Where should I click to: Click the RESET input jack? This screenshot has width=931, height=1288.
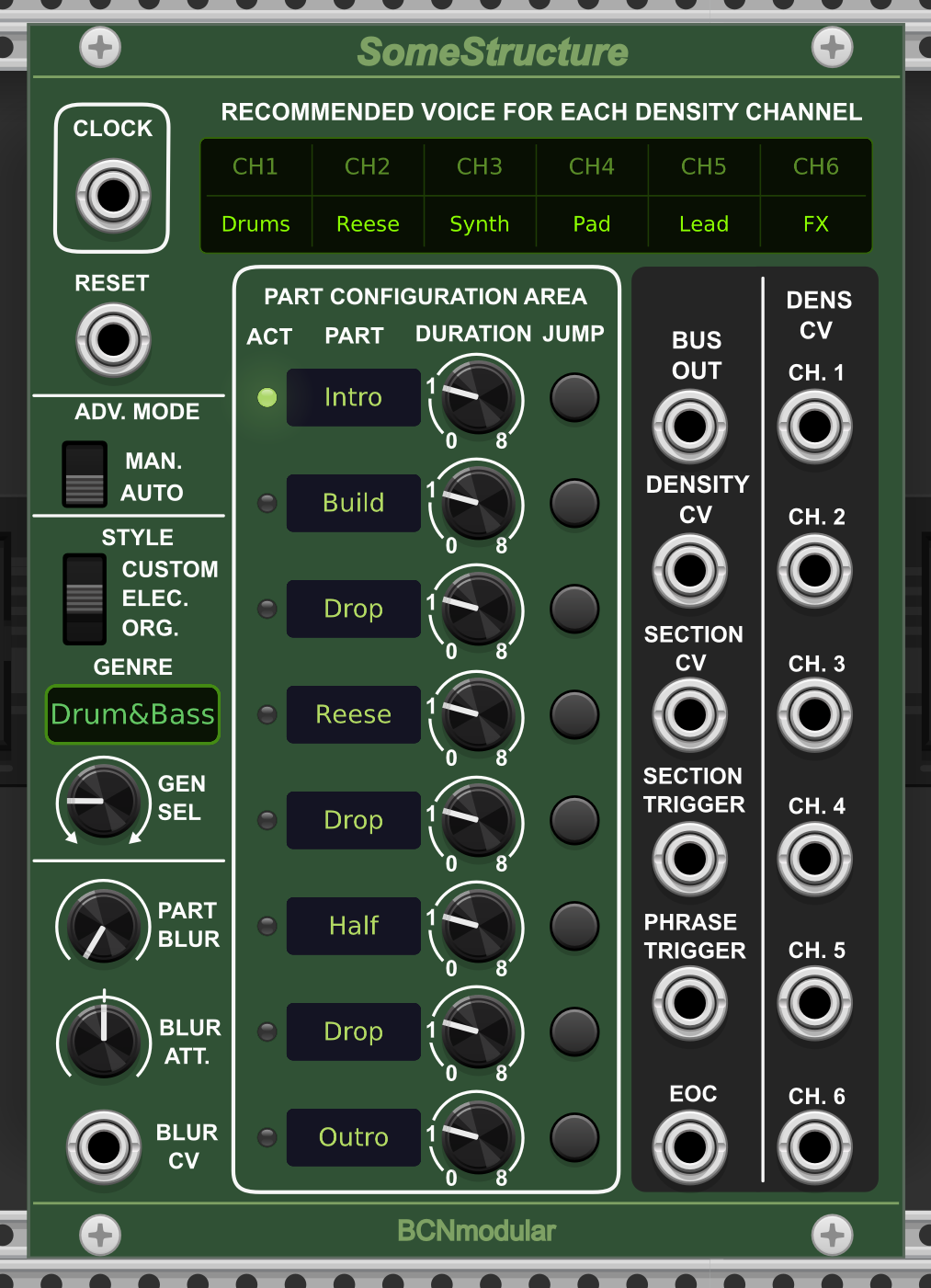(x=113, y=339)
